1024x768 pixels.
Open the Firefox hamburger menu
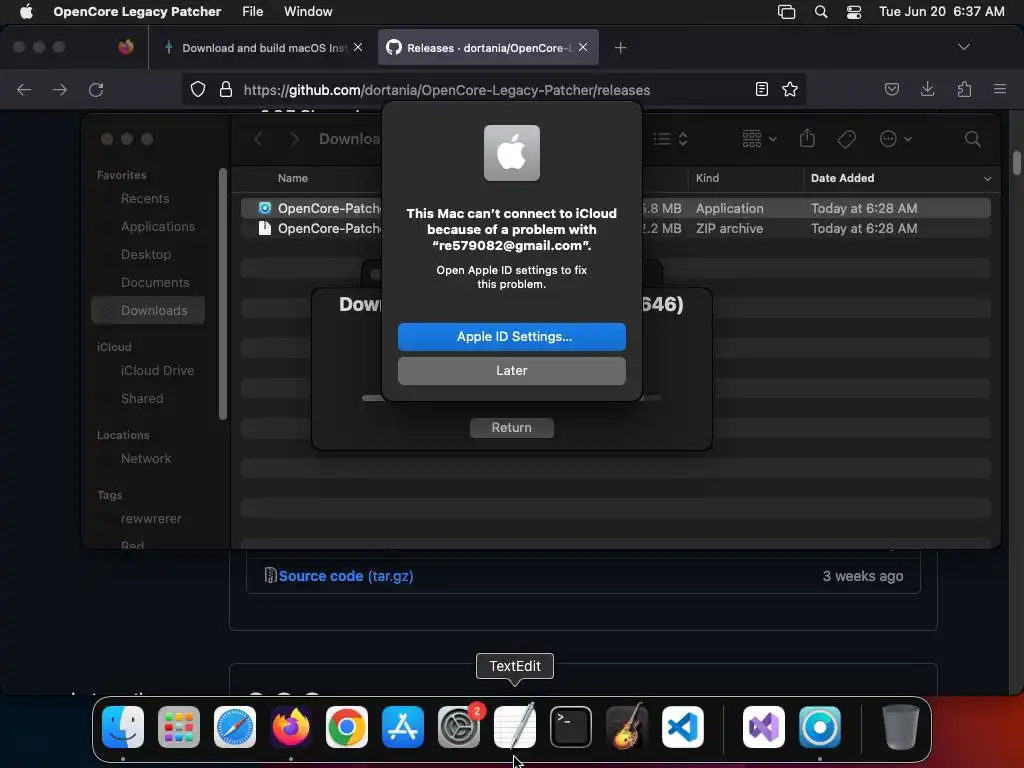tap(999, 89)
